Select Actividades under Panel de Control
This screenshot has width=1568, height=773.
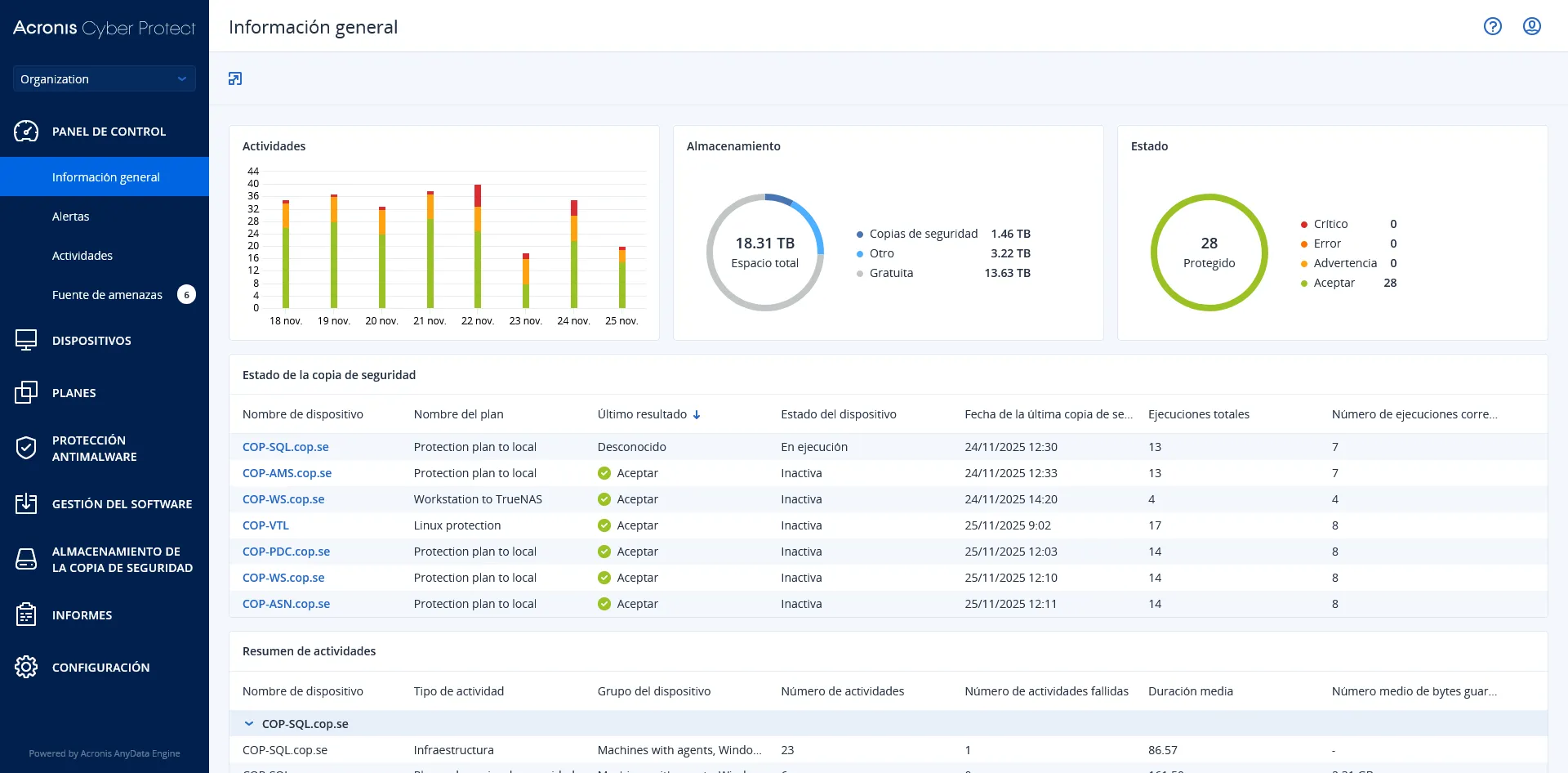82,256
